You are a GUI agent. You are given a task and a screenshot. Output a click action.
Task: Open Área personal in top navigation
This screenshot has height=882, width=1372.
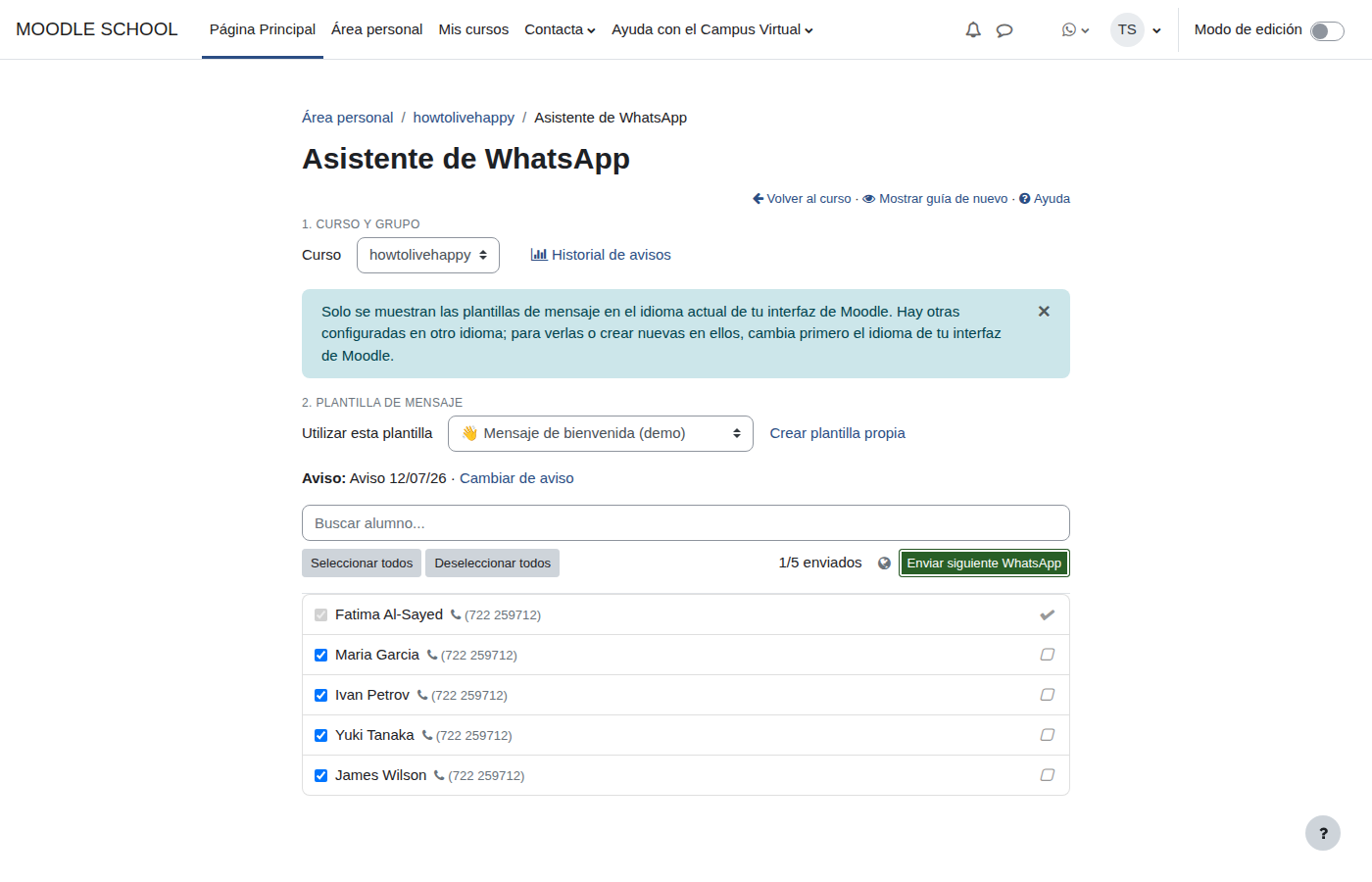click(376, 29)
